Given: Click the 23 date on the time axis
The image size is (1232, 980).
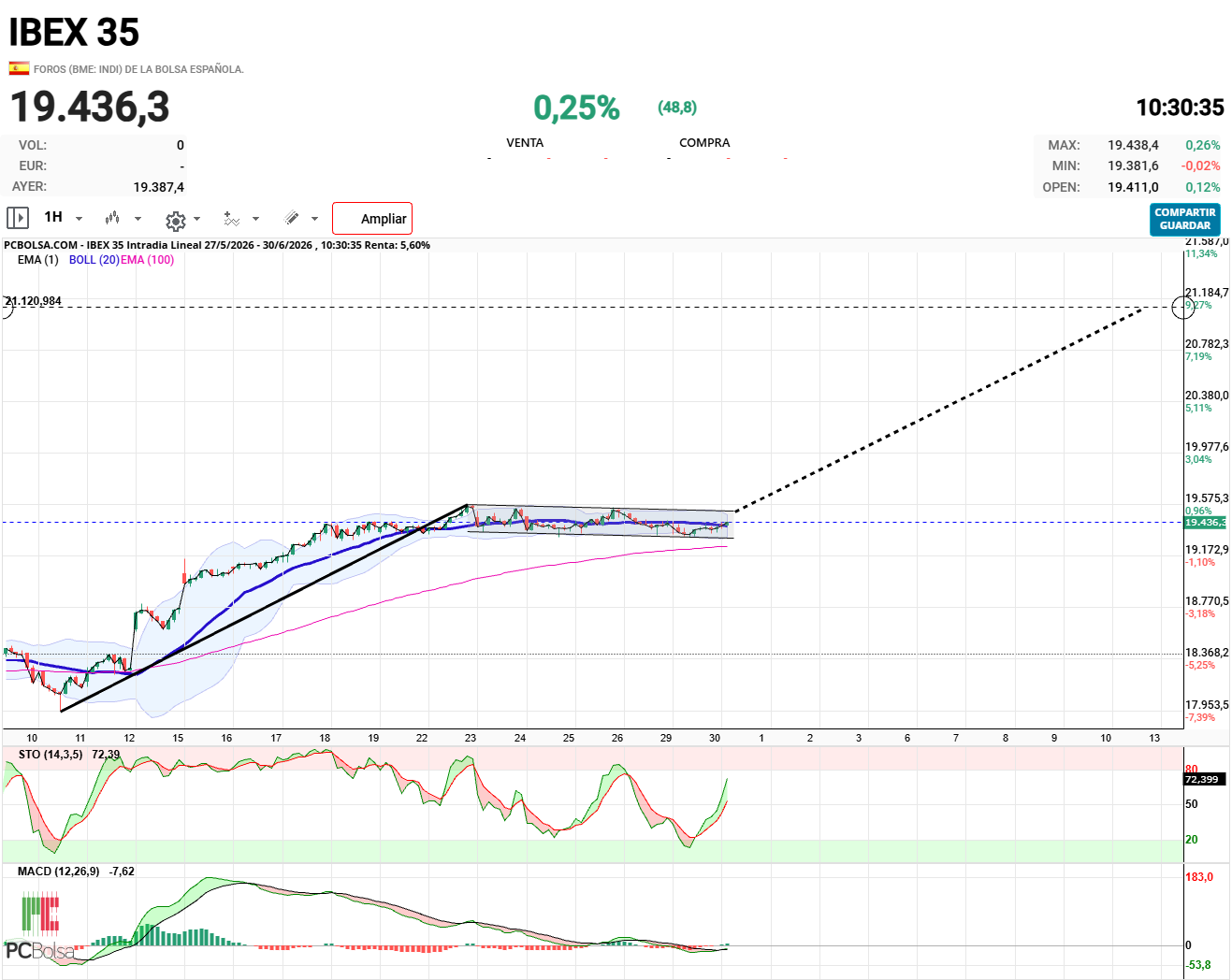Looking at the screenshot, I should pyautogui.click(x=471, y=738).
